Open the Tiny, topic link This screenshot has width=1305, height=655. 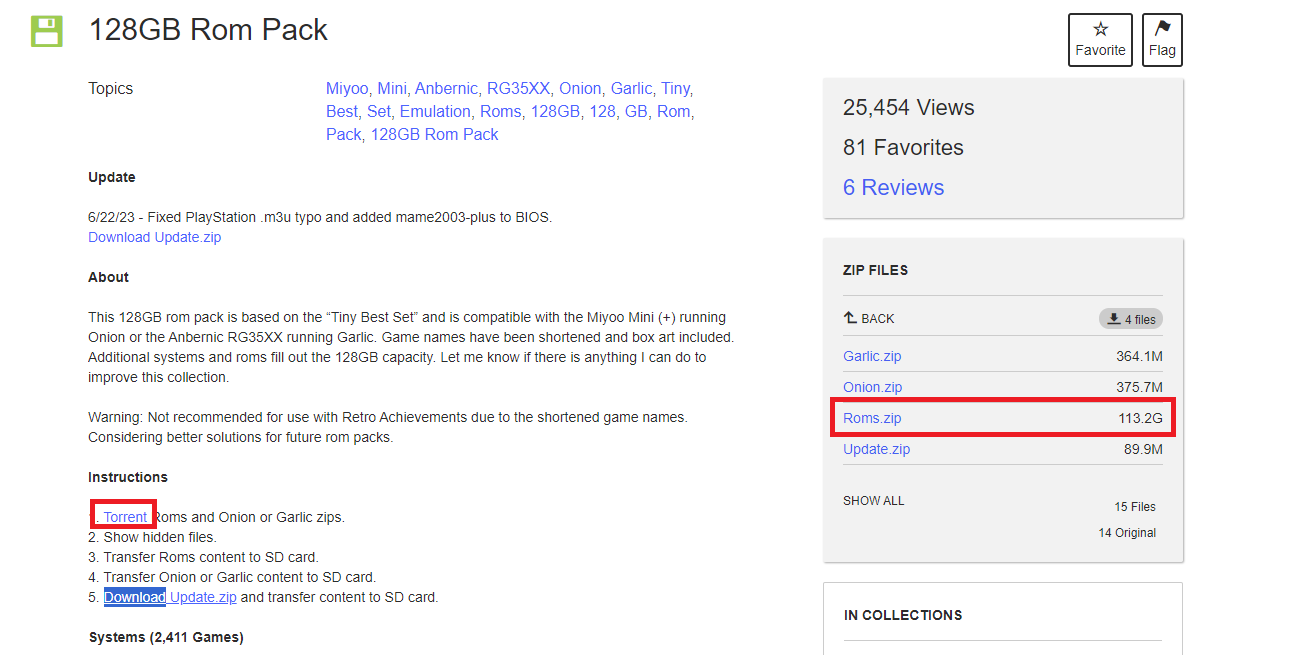click(677, 88)
